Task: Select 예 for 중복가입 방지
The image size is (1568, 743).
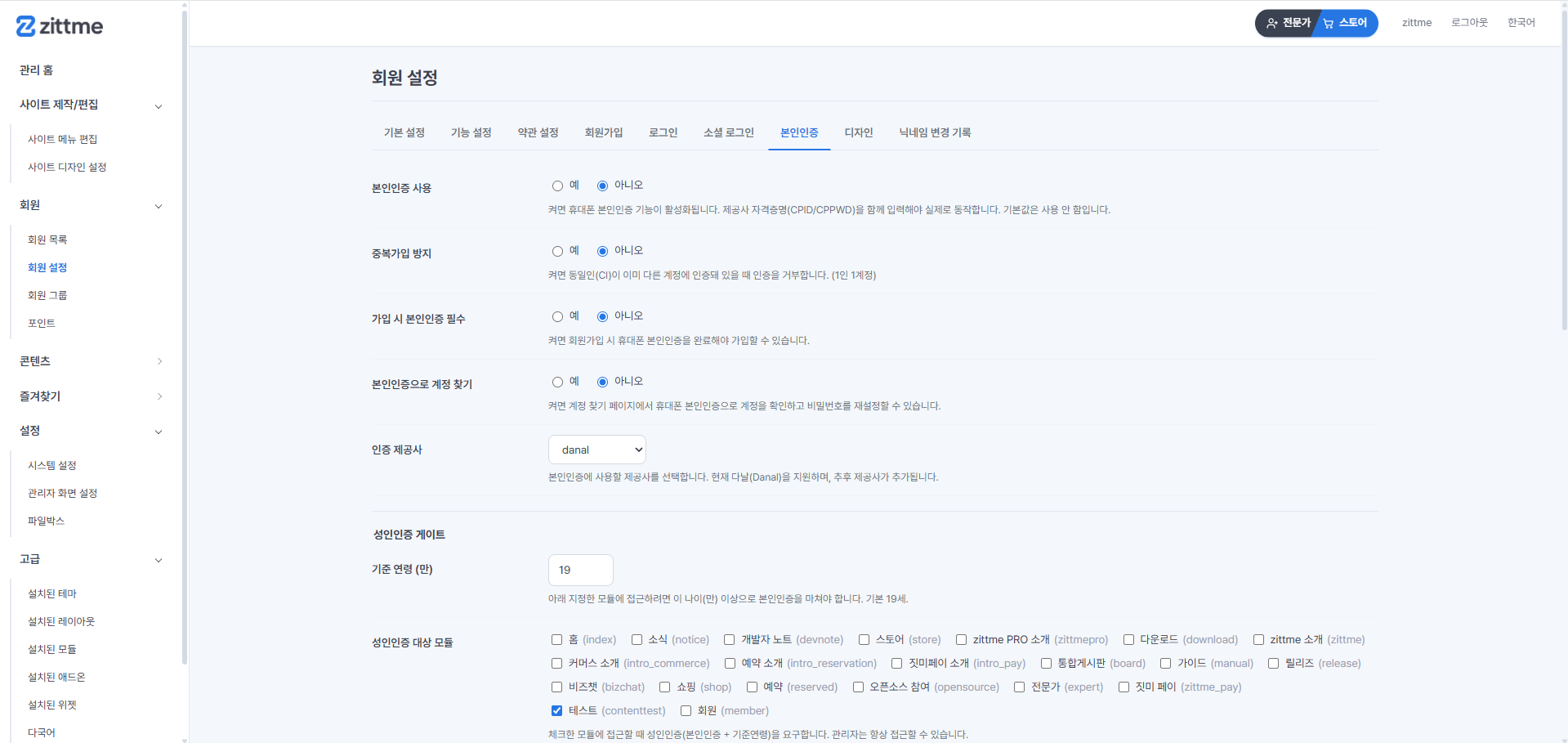Action: click(557, 251)
